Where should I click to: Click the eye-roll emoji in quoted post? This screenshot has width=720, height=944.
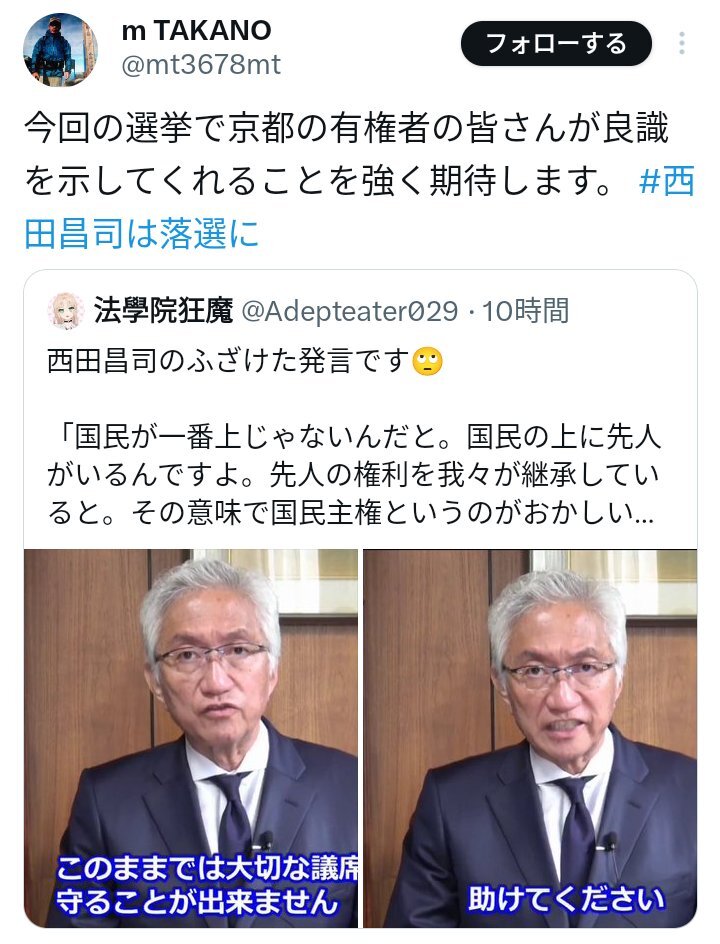pos(428,362)
